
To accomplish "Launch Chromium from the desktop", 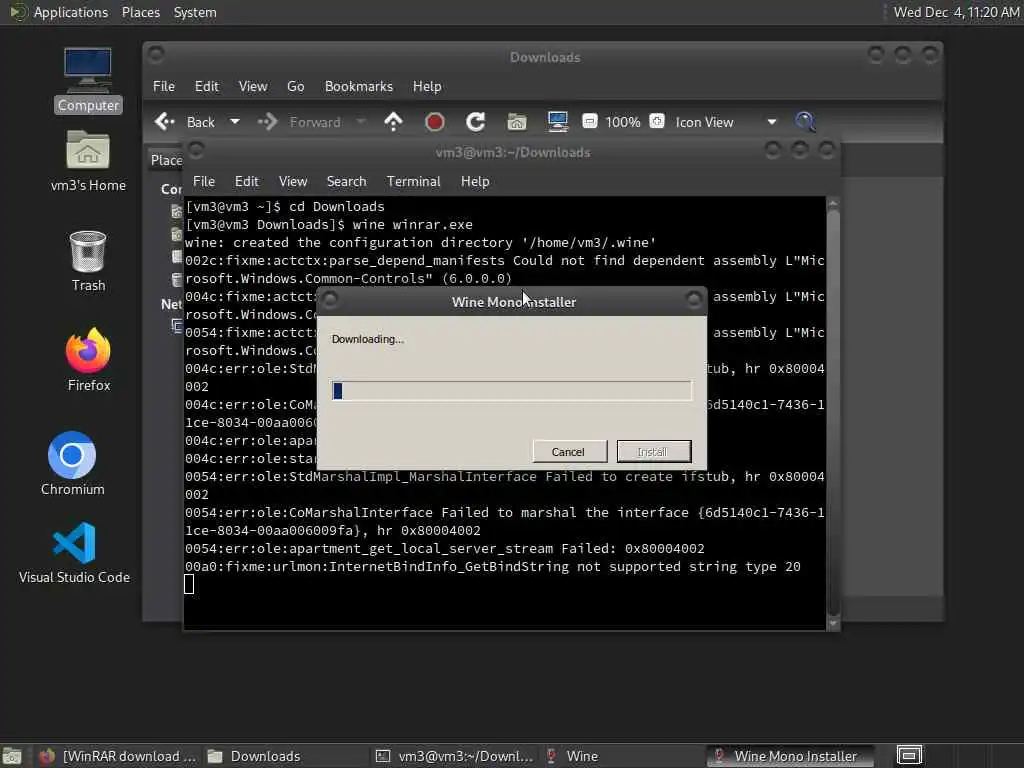I will click(72, 464).
